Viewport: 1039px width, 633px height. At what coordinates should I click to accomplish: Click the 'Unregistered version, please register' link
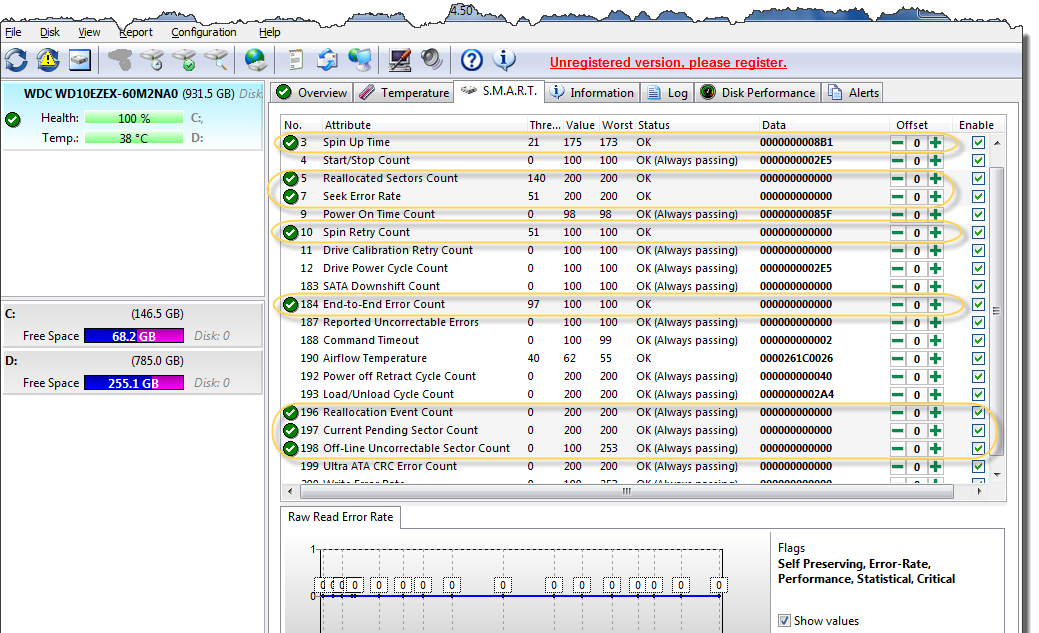point(668,63)
